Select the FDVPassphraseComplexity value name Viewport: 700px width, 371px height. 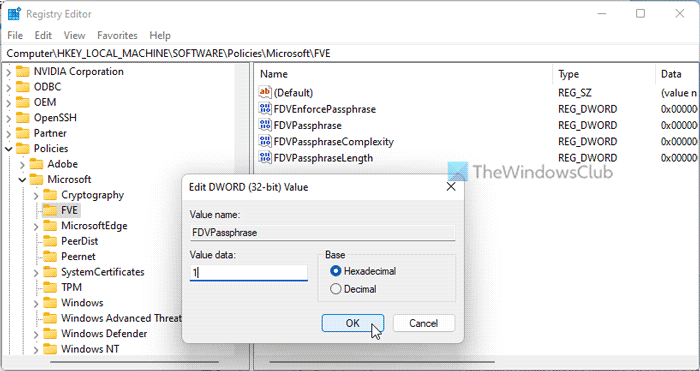pyautogui.click(x=333, y=142)
